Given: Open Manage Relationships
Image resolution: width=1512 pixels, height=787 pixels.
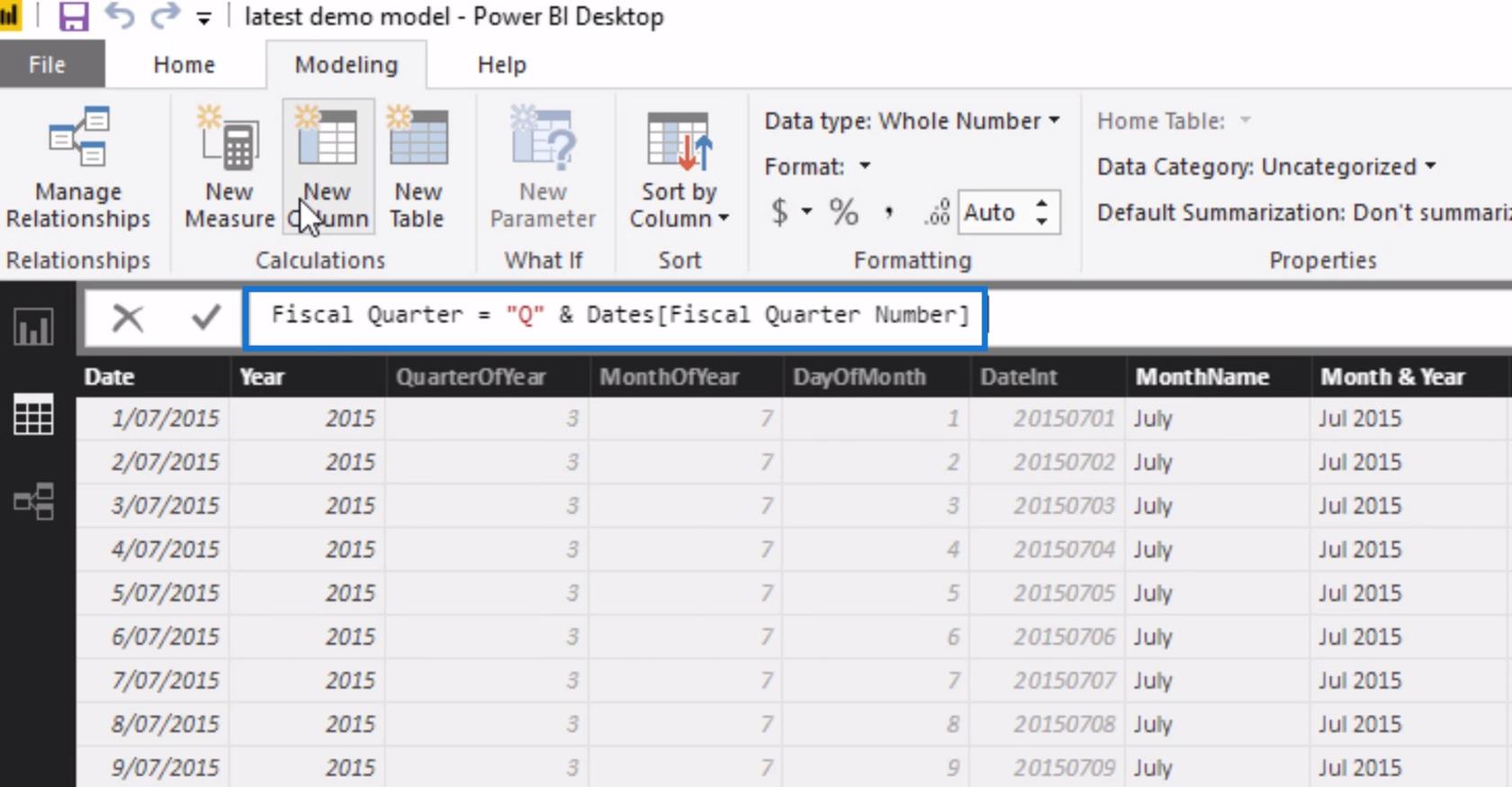Looking at the screenshot, I should click(x=78, y=167).
